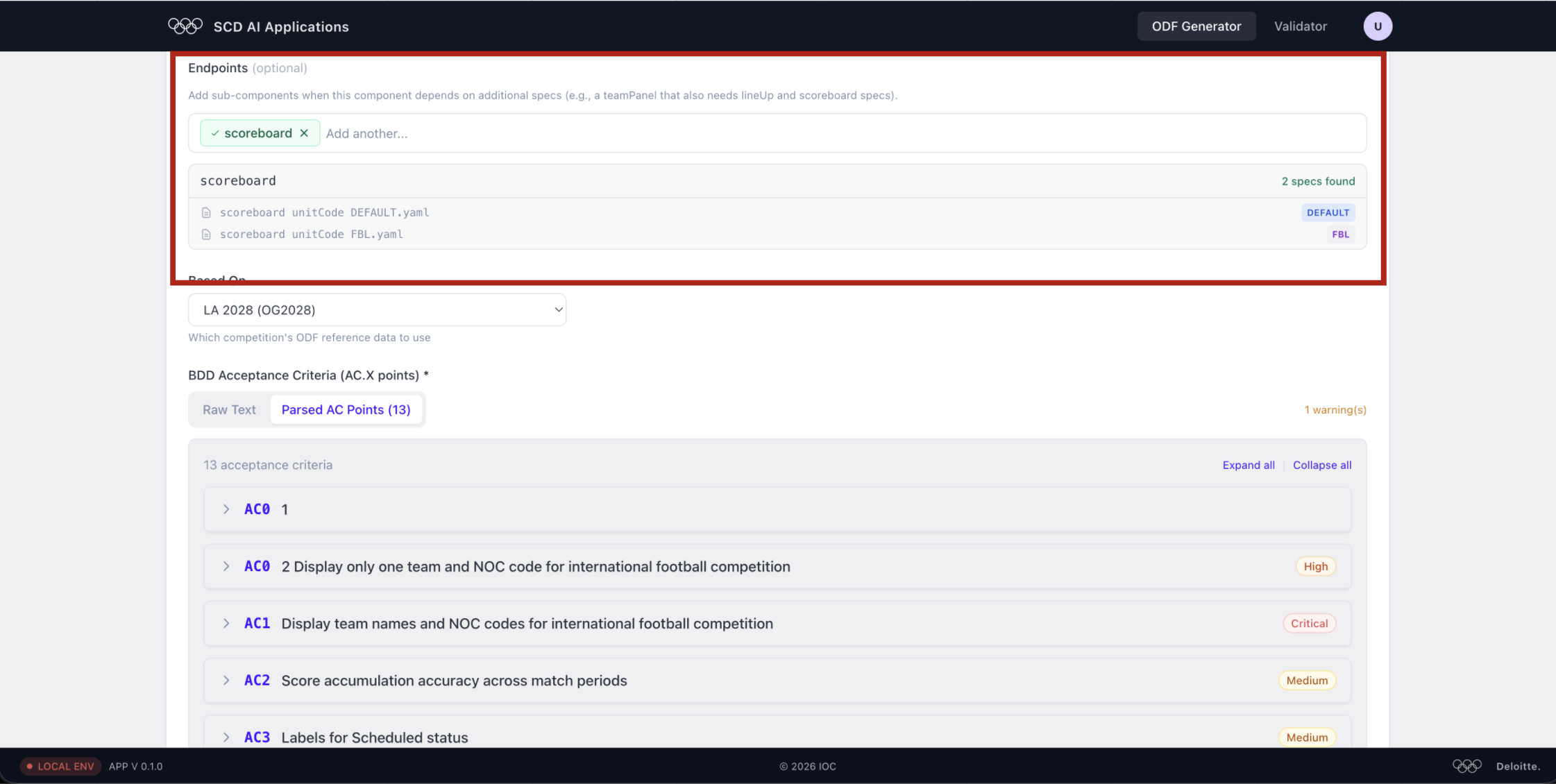The image size is (1556, 784).
Task: Switch to the ODF Generator tab
Action: [1196, 26]
